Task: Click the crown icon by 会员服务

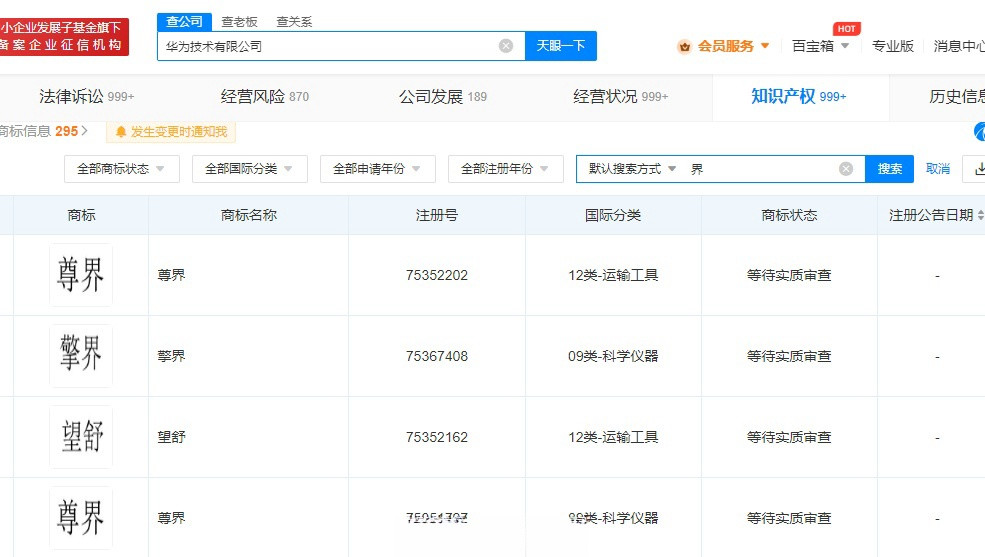Action: pos(685,46)
